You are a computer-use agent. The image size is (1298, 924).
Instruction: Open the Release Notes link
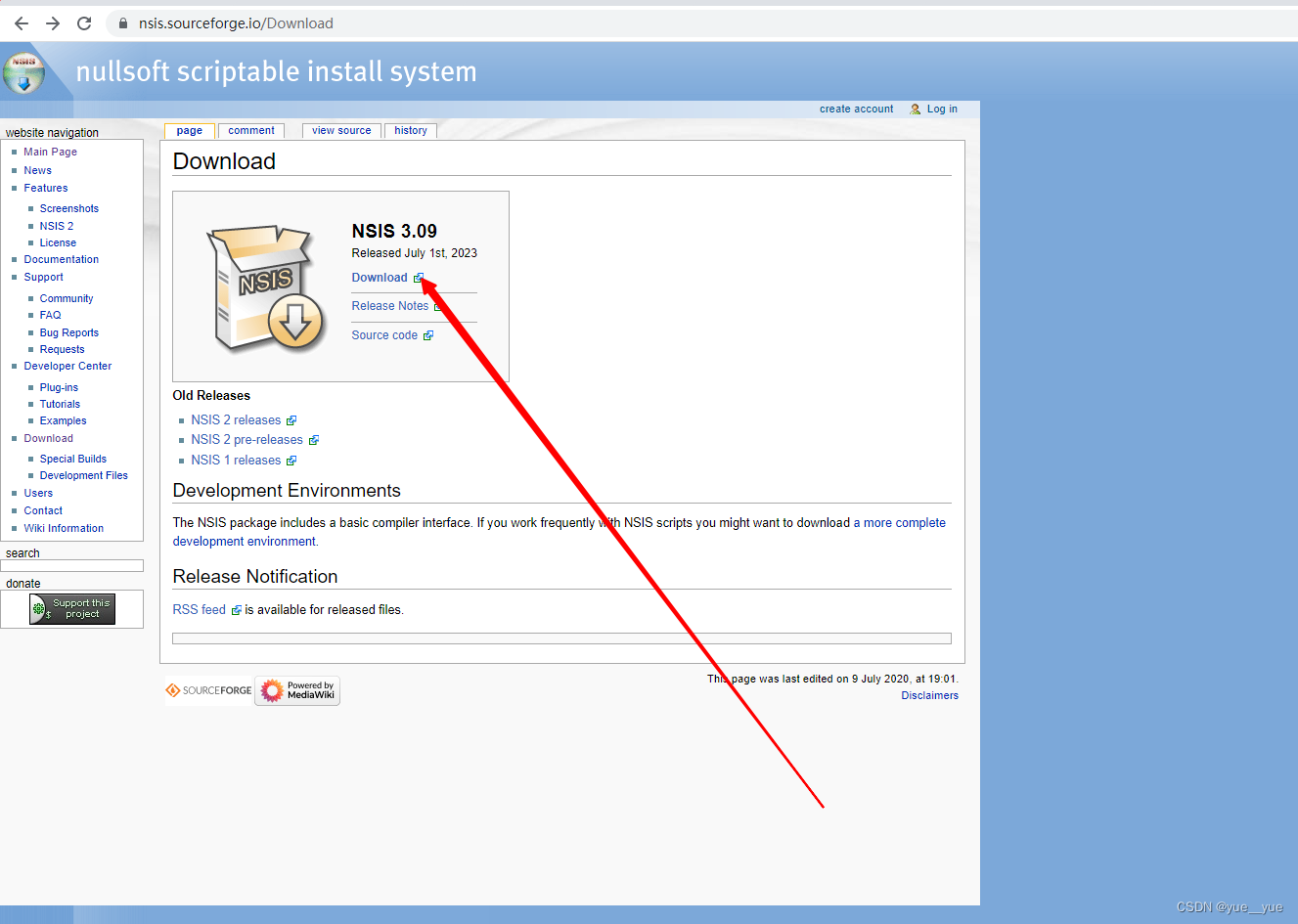click(390, 306)
